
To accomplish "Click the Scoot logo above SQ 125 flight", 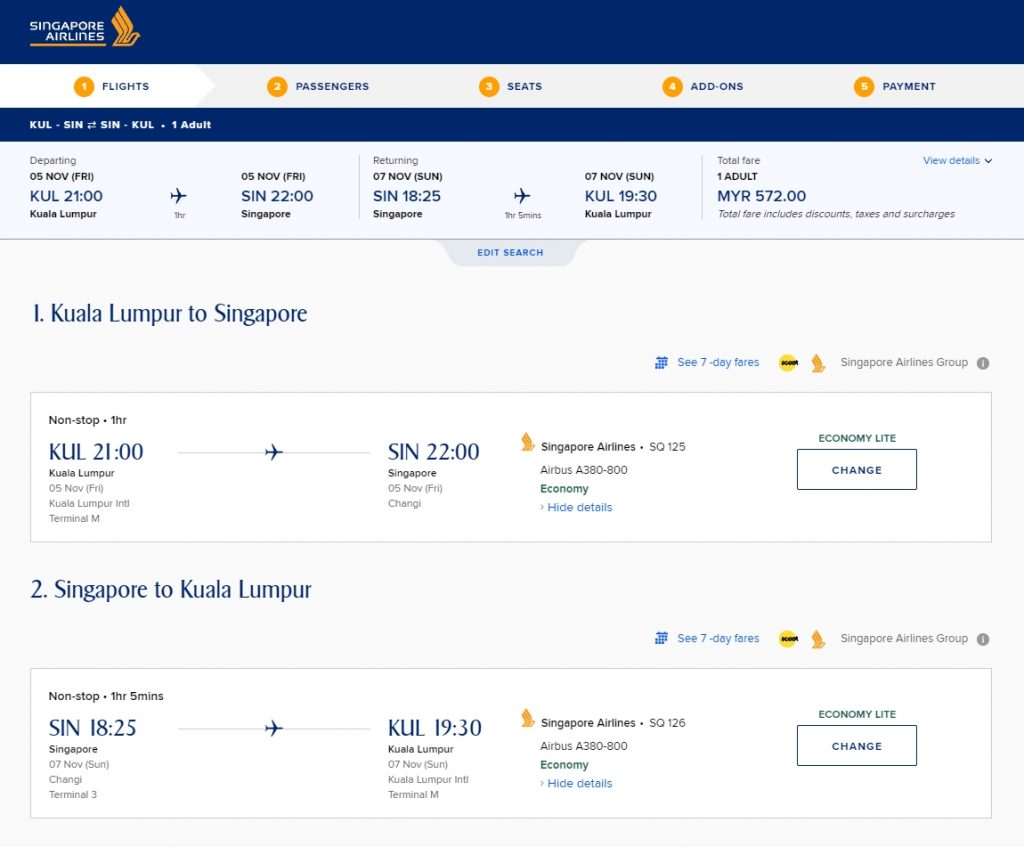I will pos(789,363).
